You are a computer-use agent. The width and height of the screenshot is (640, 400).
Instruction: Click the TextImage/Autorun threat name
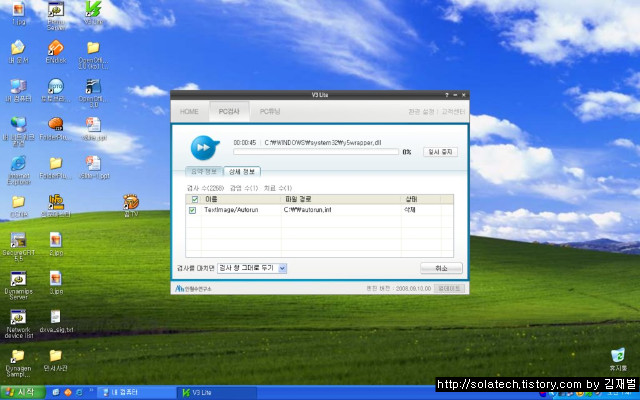231,210
